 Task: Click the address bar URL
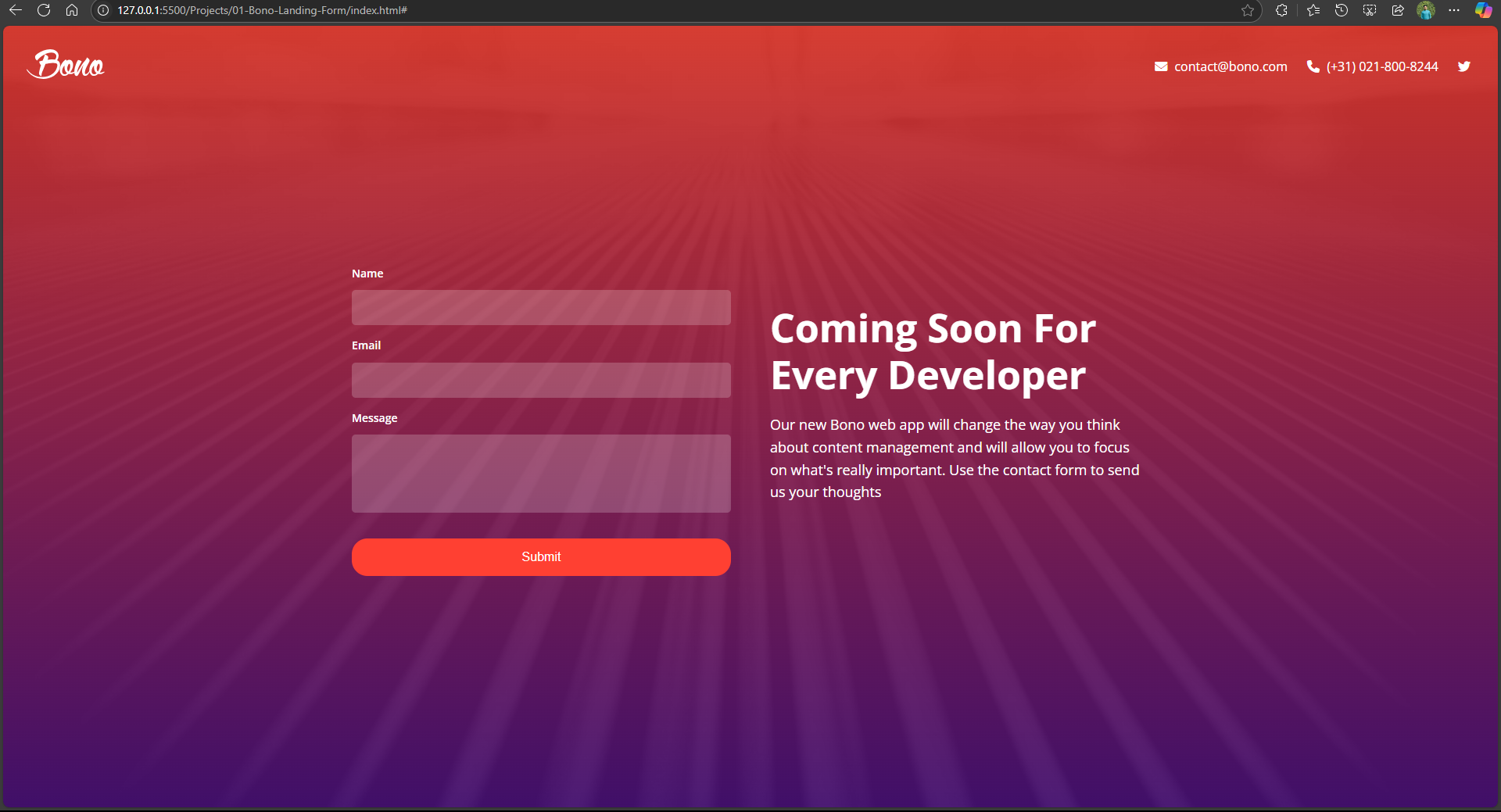click(x=262, y=10)
